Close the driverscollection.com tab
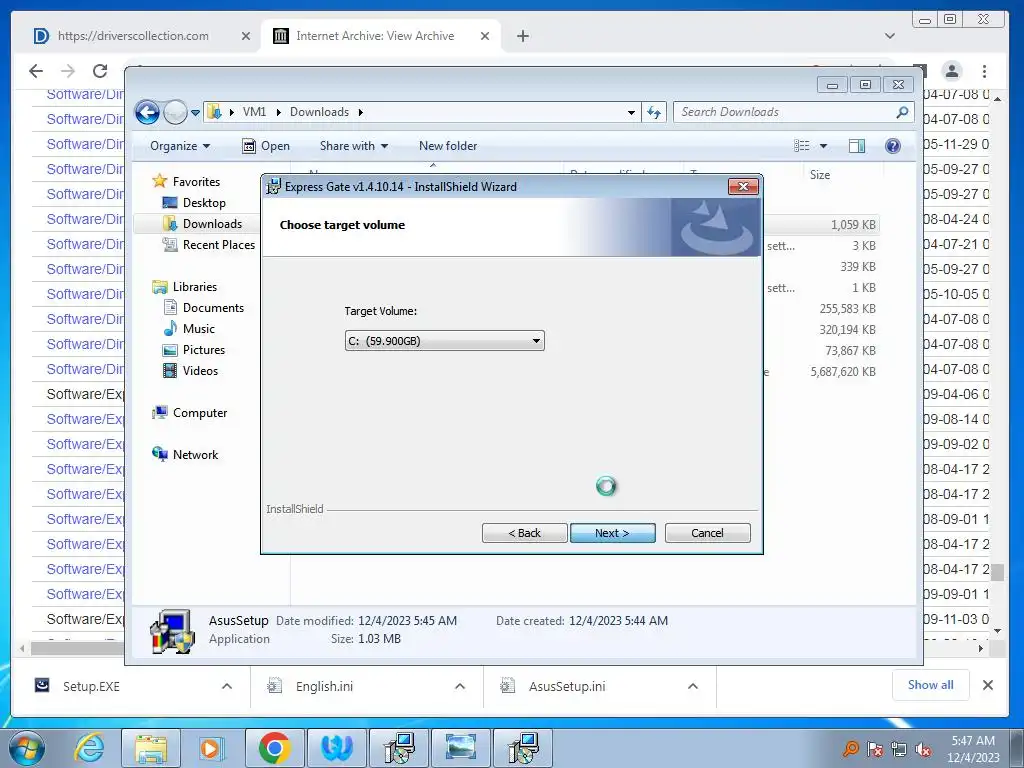The height and width of the screenshot is (768, 1024). tap(246, 37)
